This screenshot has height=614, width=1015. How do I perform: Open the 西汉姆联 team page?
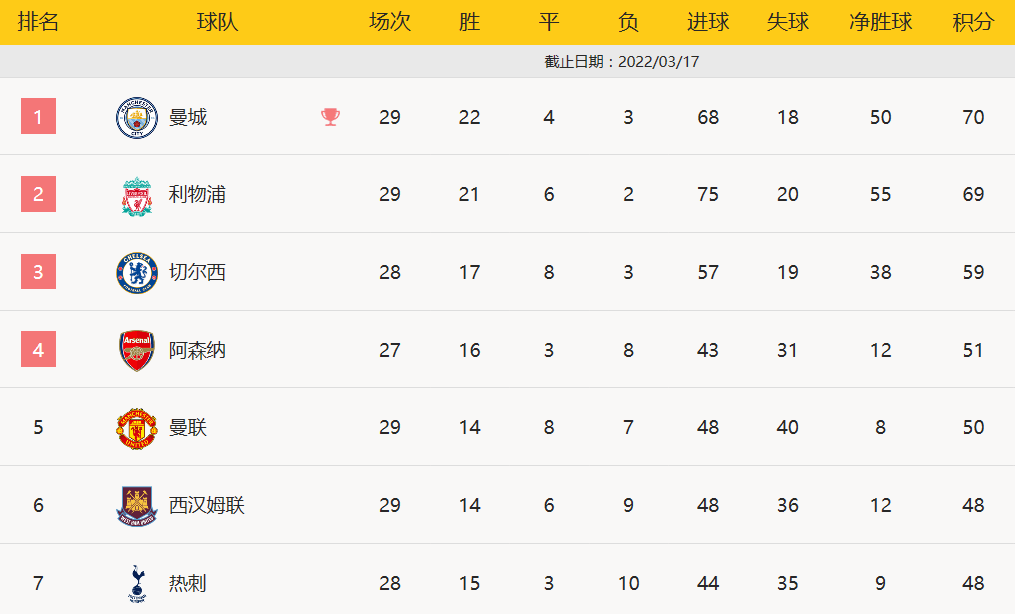click(x=206, y=505)
